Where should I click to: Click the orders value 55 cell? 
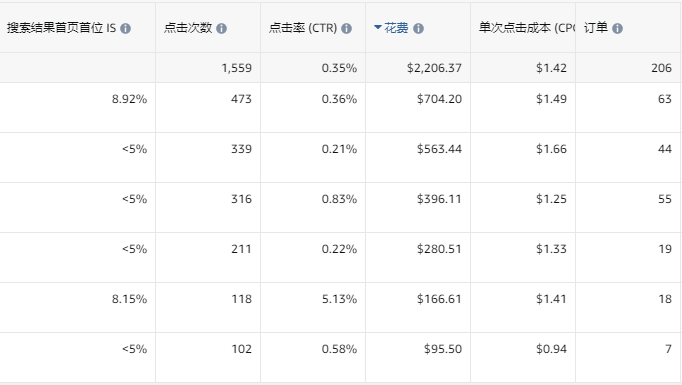click(x=629, y=208)
